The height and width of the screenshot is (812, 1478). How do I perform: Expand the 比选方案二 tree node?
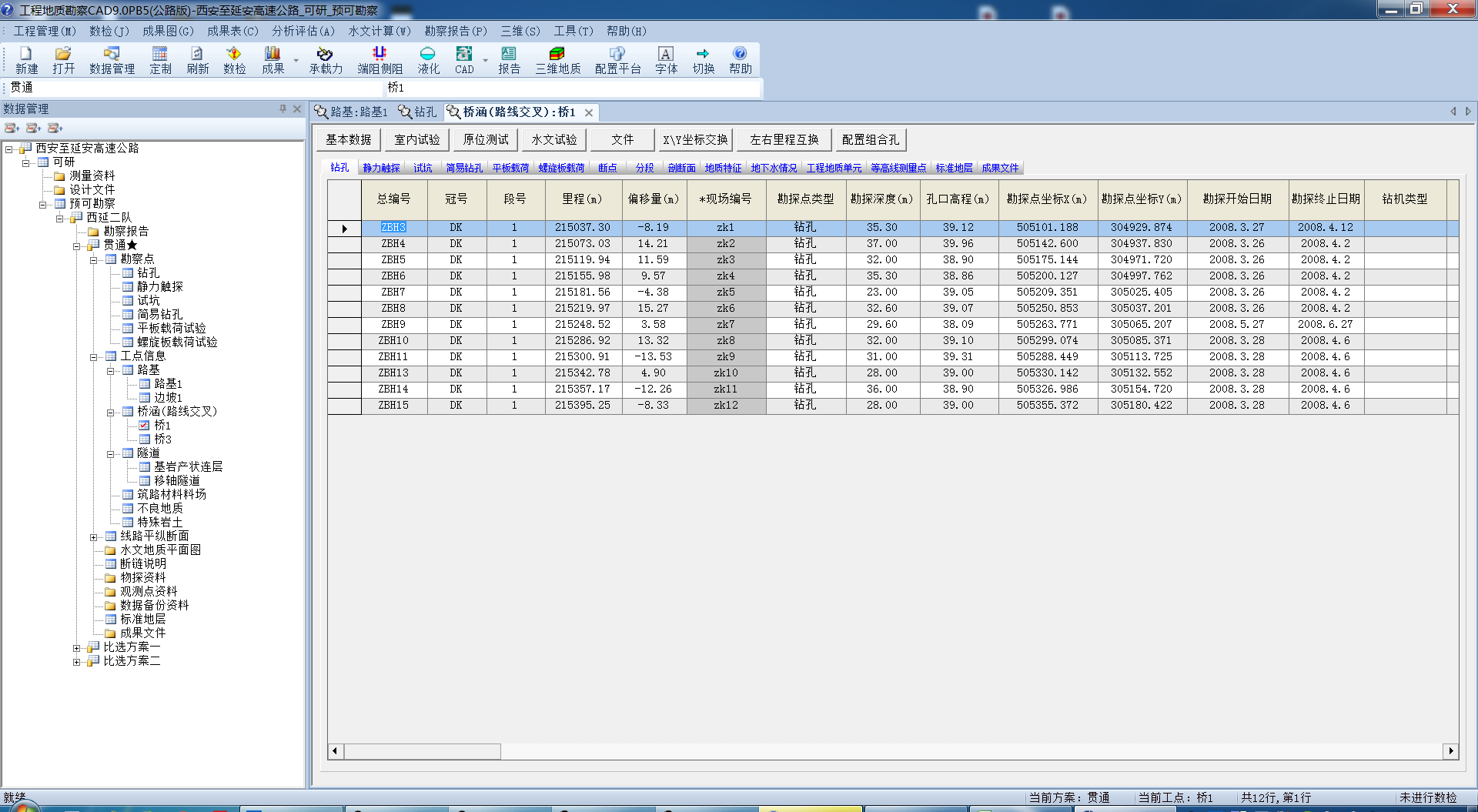(77, 661)
